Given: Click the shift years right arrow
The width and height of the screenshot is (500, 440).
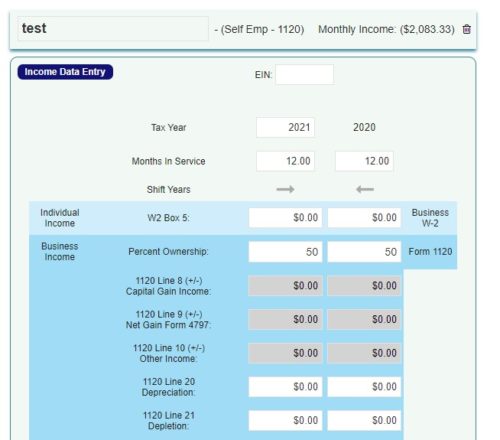Looking at the screenshot, I should 285,189.
